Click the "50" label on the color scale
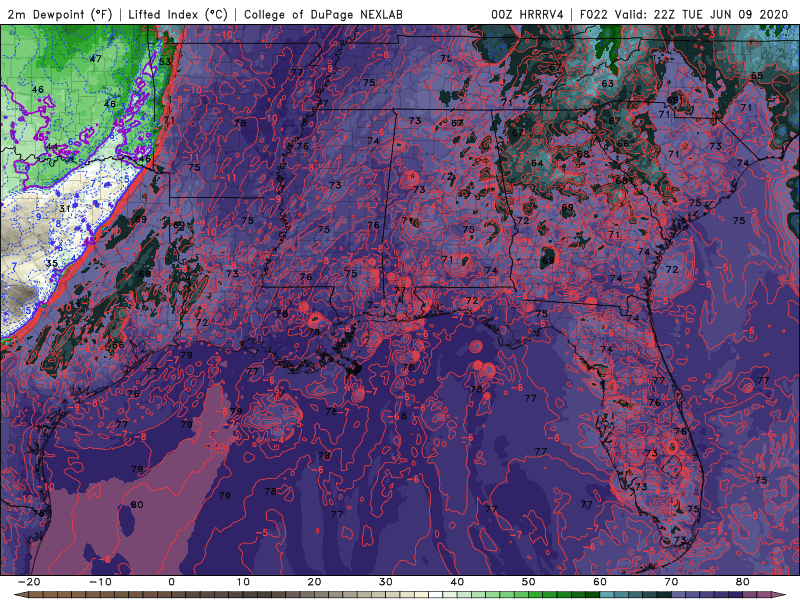This screenshot has height=600, width=800. point(529,582)
